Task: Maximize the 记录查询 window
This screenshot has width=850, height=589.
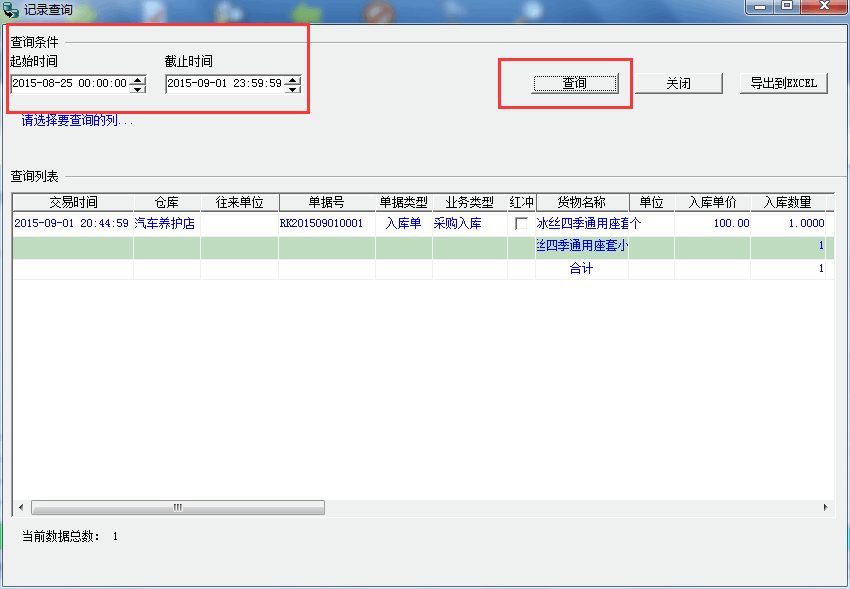Action: tap(787, 6)
